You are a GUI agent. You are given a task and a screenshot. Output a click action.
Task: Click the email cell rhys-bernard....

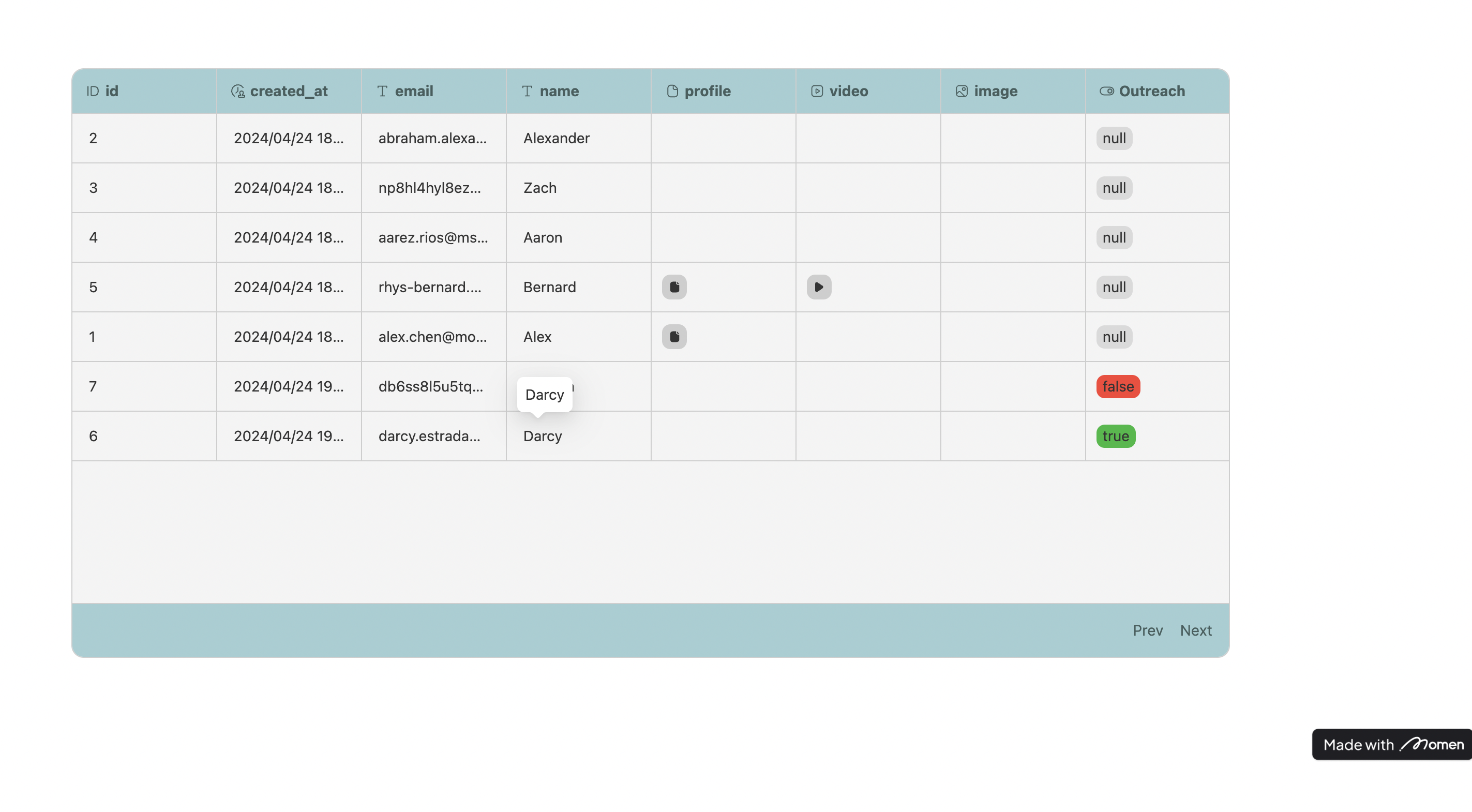point(434,287)
